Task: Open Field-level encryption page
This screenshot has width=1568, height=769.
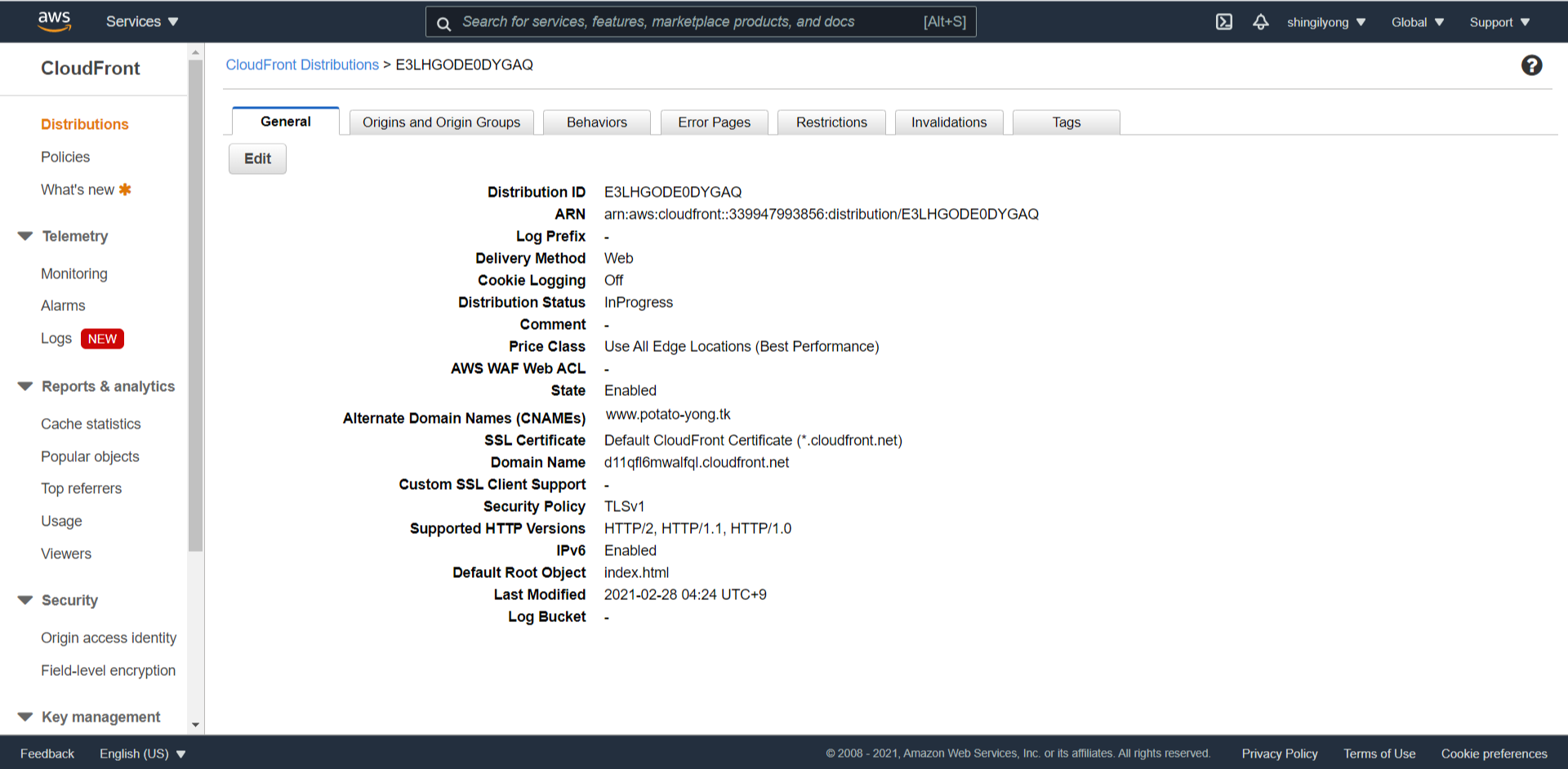Action: (x=108, y=670)
